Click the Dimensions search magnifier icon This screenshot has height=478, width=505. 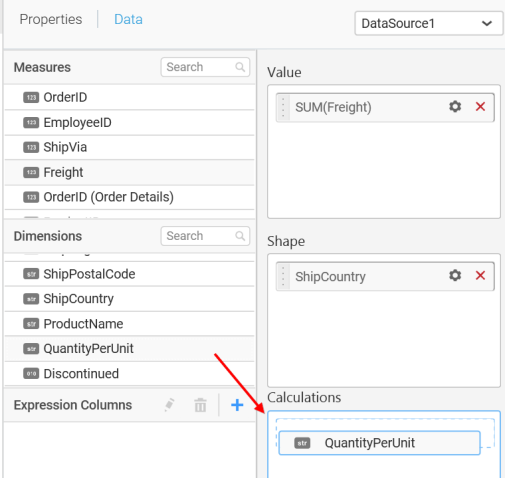pos(240,236)
